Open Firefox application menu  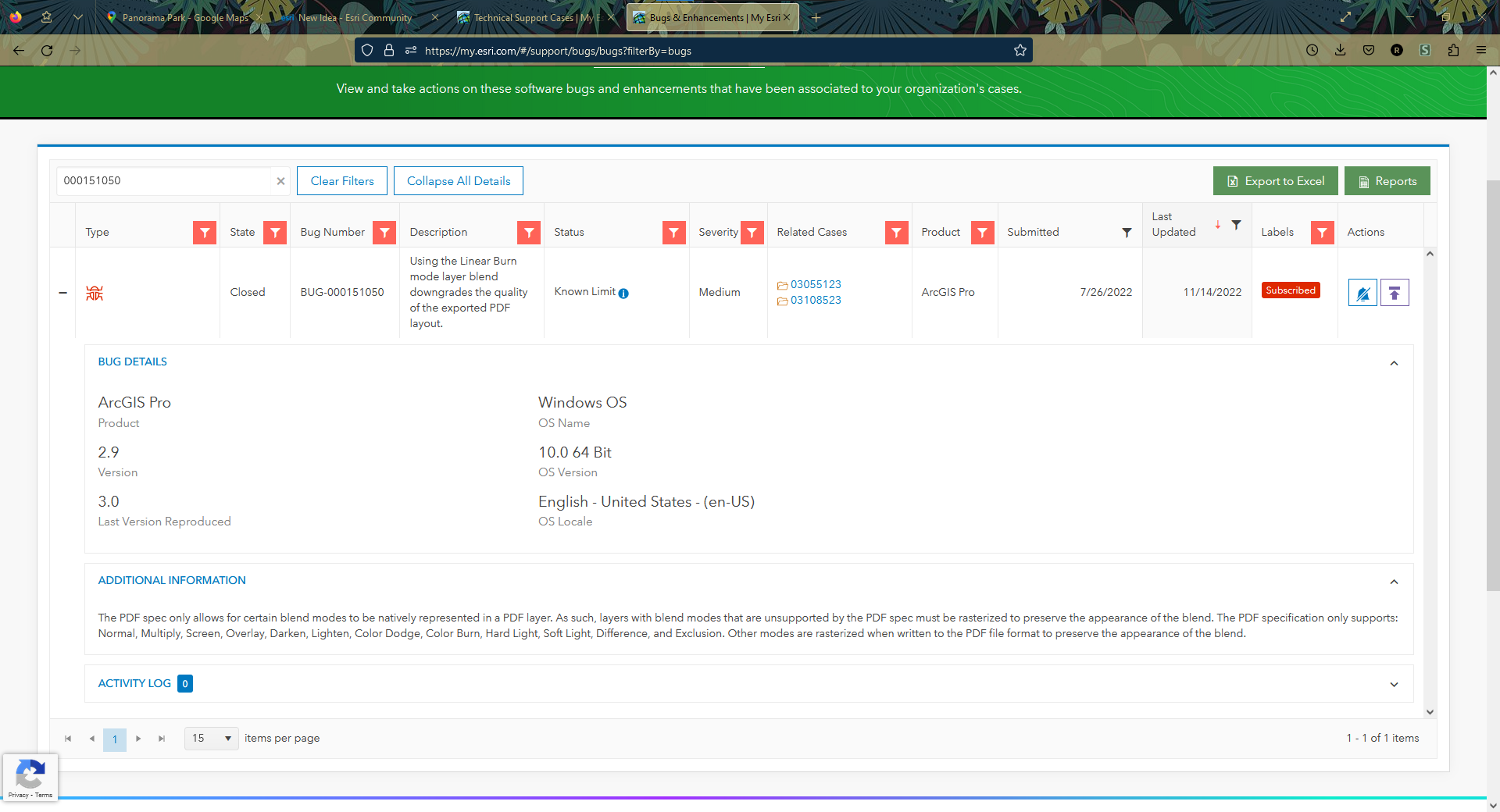coord(1481,51)
